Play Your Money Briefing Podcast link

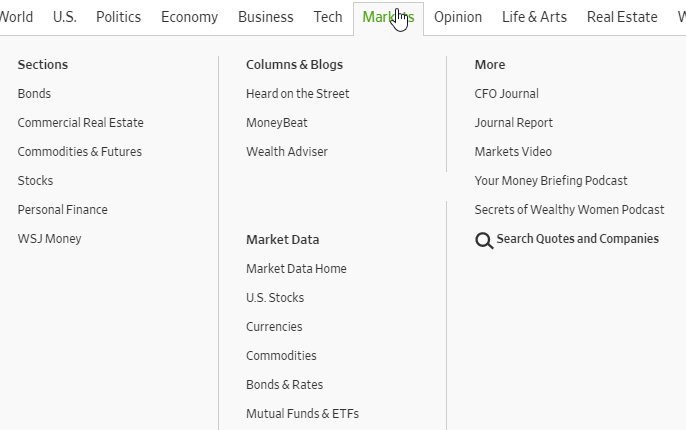[x=551, y=181]
